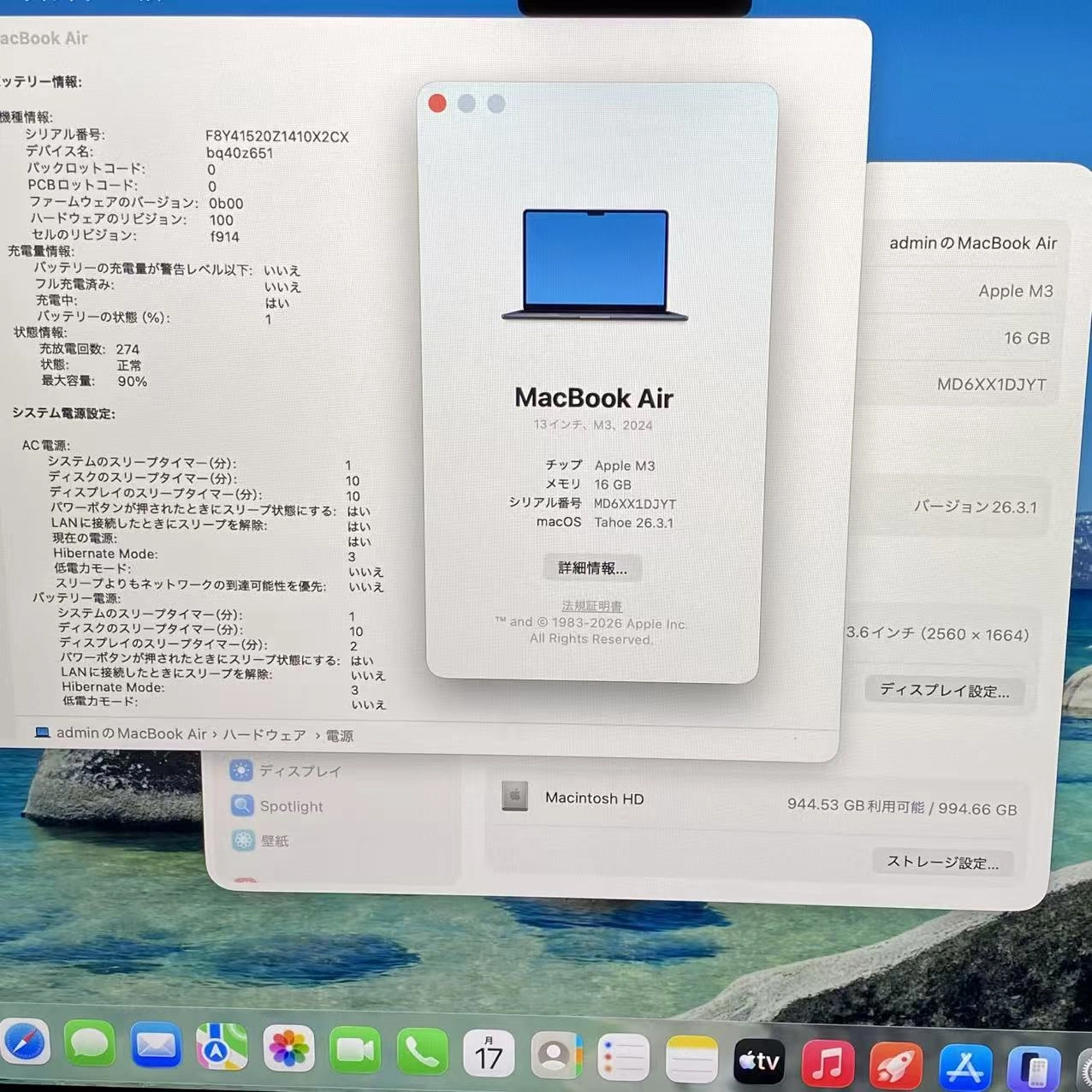
Task: Launch Messages from the Dock
Action: (x=89, y=1044)
